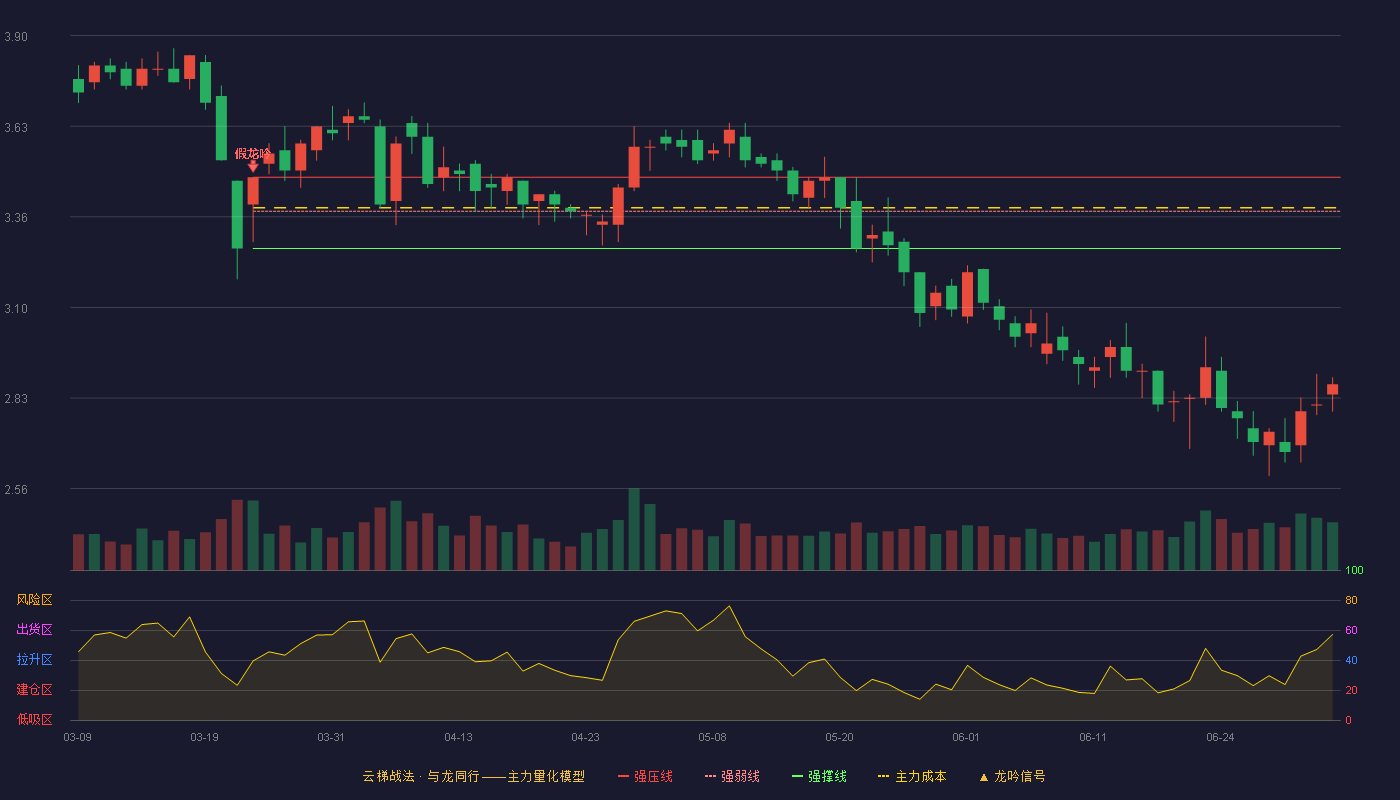Click the tallest volume bar in the volume panel
This screenshot has height=800, width=1400.
[x=634, y=529]
